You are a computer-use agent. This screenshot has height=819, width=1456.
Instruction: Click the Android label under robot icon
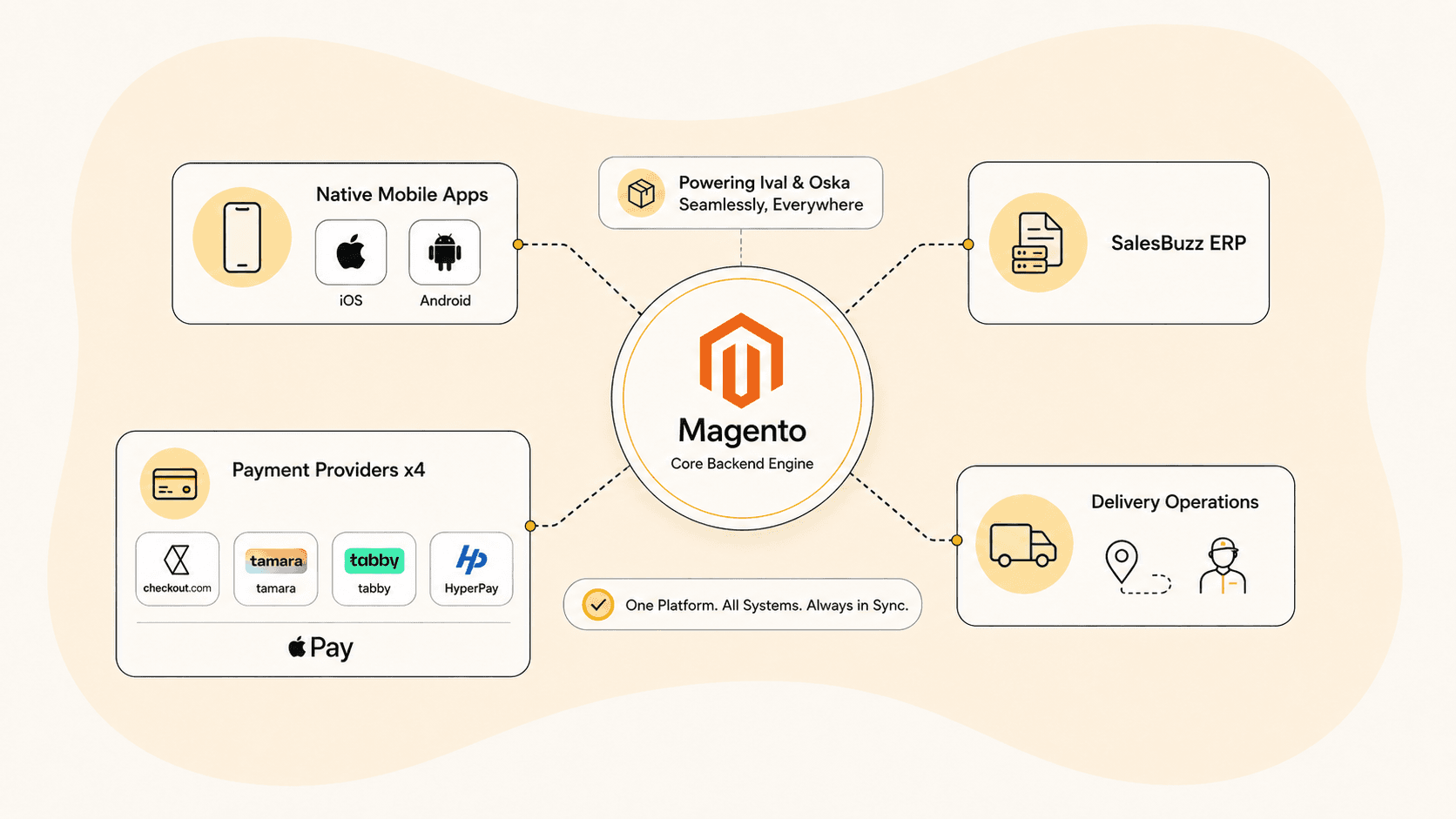[x=445, y=300]
